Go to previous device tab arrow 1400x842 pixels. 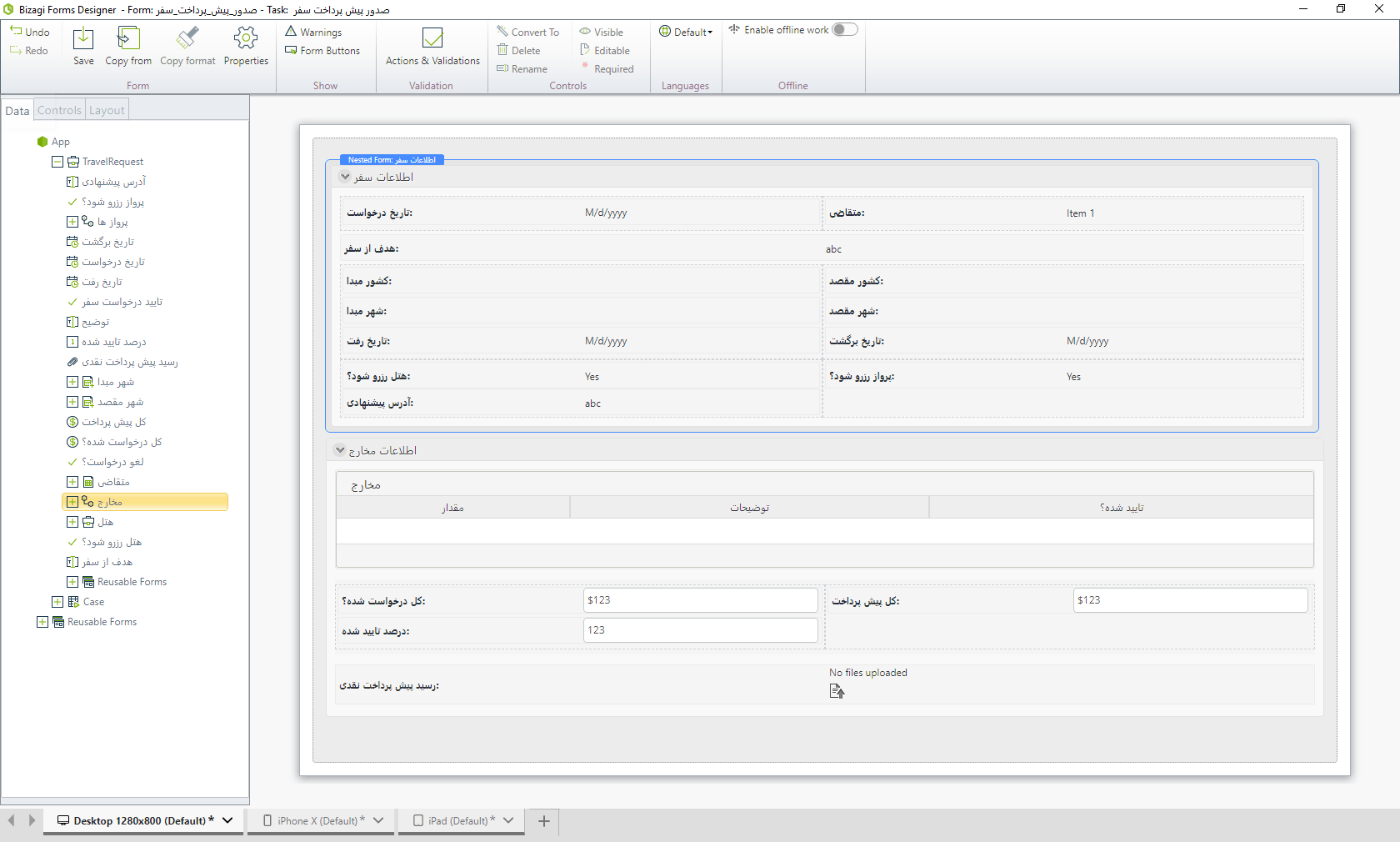(11, 820)
